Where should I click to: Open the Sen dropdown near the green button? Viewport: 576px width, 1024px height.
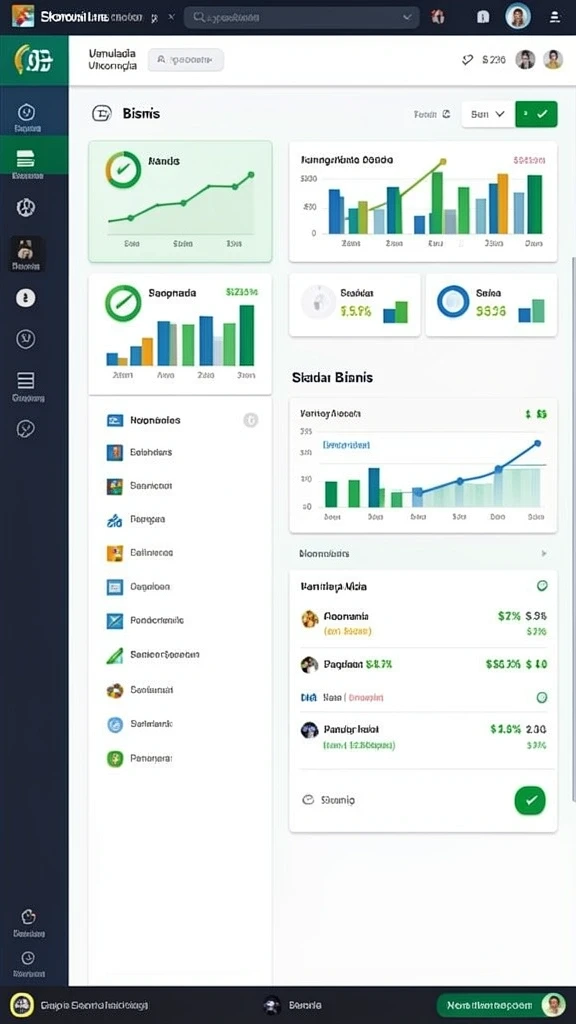pyautogui.click(x=487, y=114)
